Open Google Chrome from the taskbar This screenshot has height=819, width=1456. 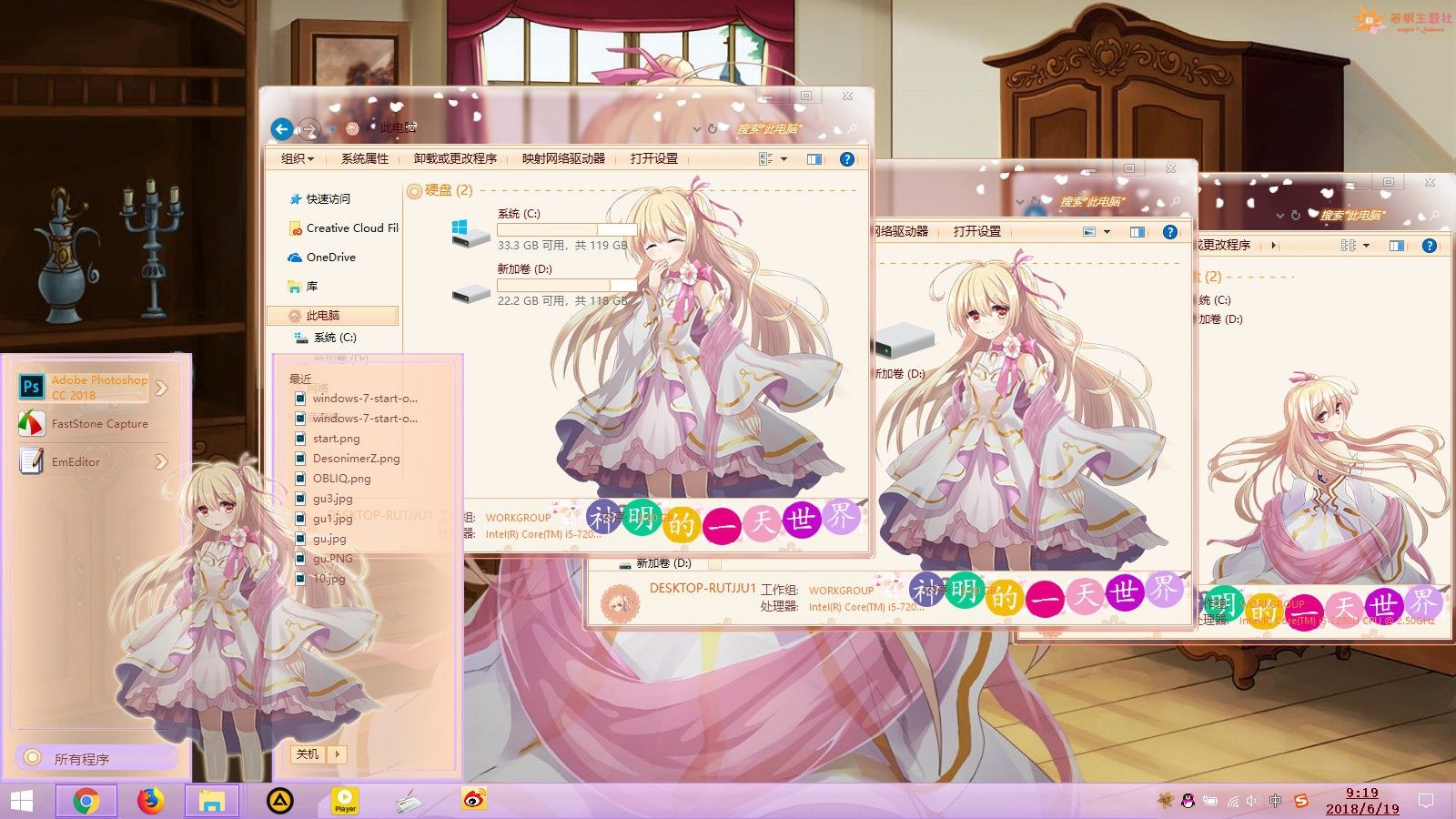(86, 801)
